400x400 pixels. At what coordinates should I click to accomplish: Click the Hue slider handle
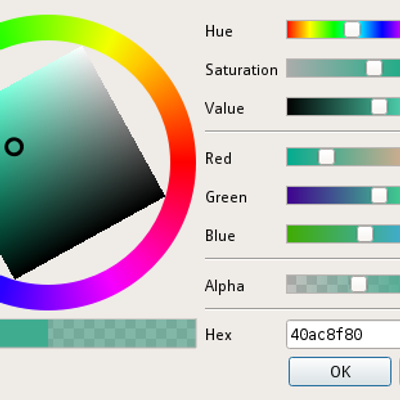coord(352,30)
